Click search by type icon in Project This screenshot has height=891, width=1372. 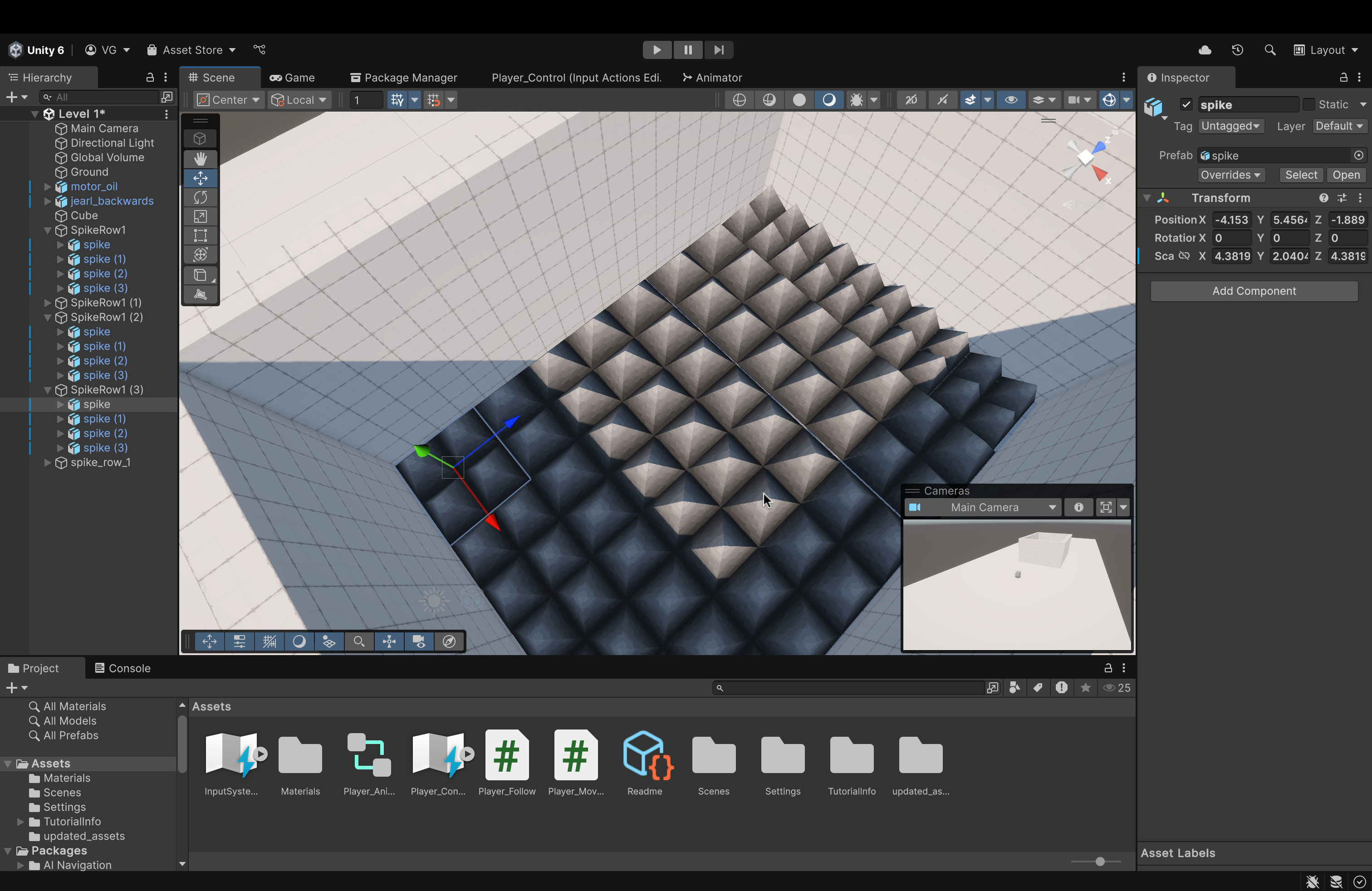tap(1014, 688)
